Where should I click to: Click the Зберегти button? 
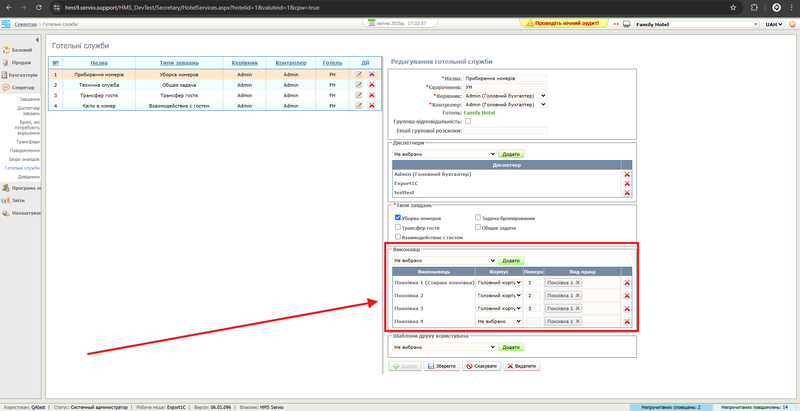point(444,366)
